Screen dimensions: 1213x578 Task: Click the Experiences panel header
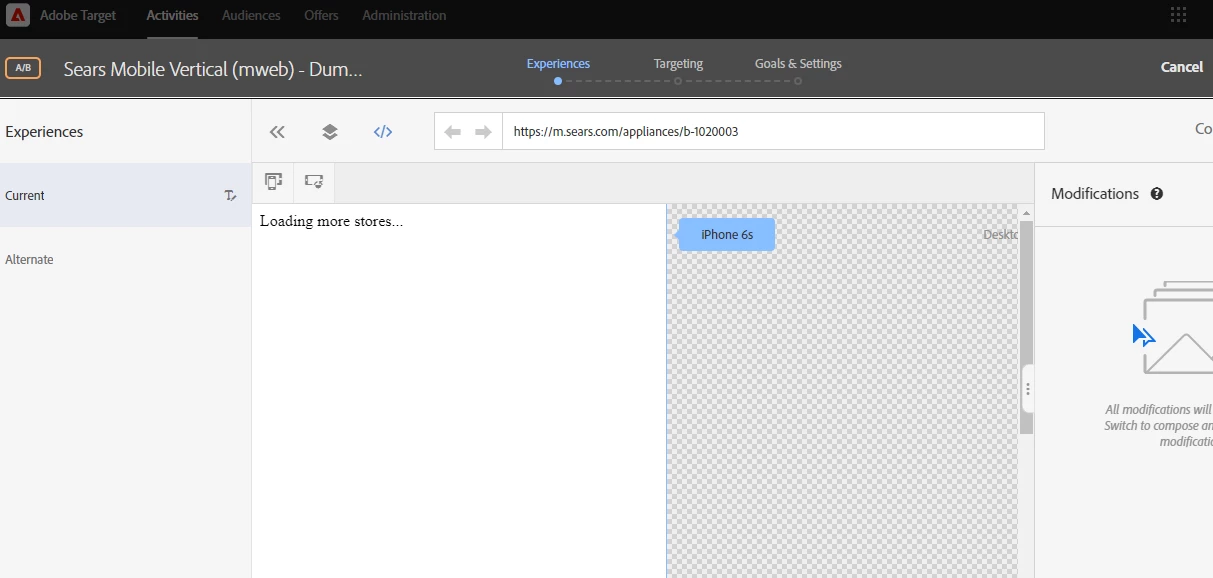[44, 132]
